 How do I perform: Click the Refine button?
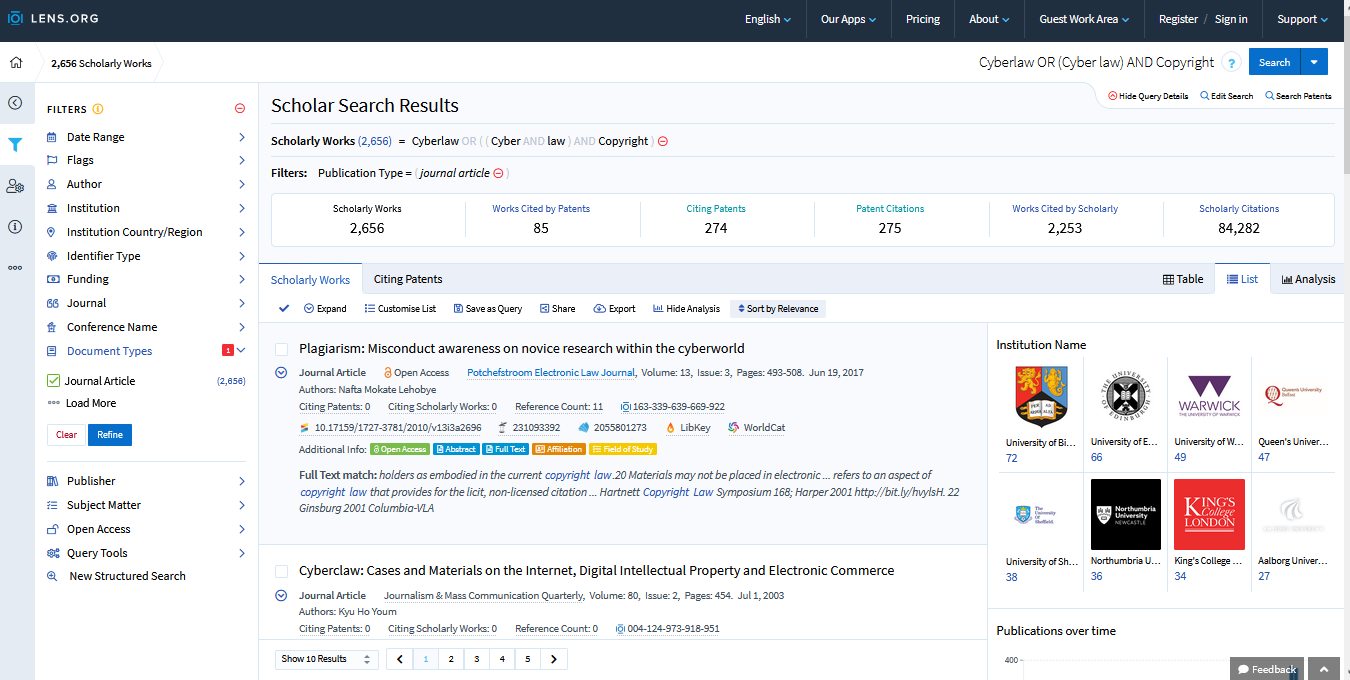point(110,435)
